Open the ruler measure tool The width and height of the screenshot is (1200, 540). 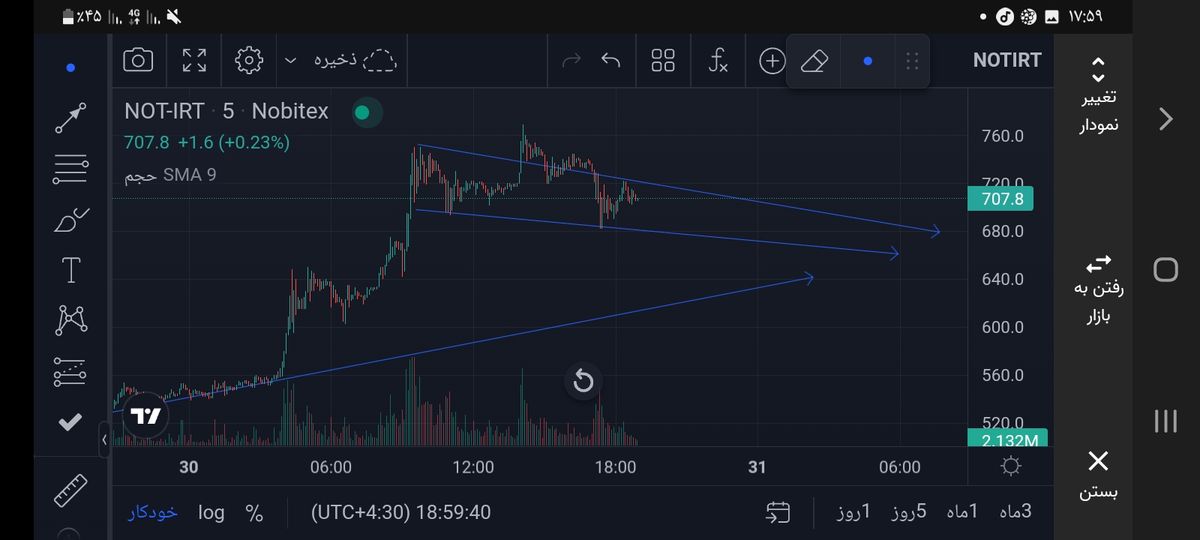click(x=70, y=492)
